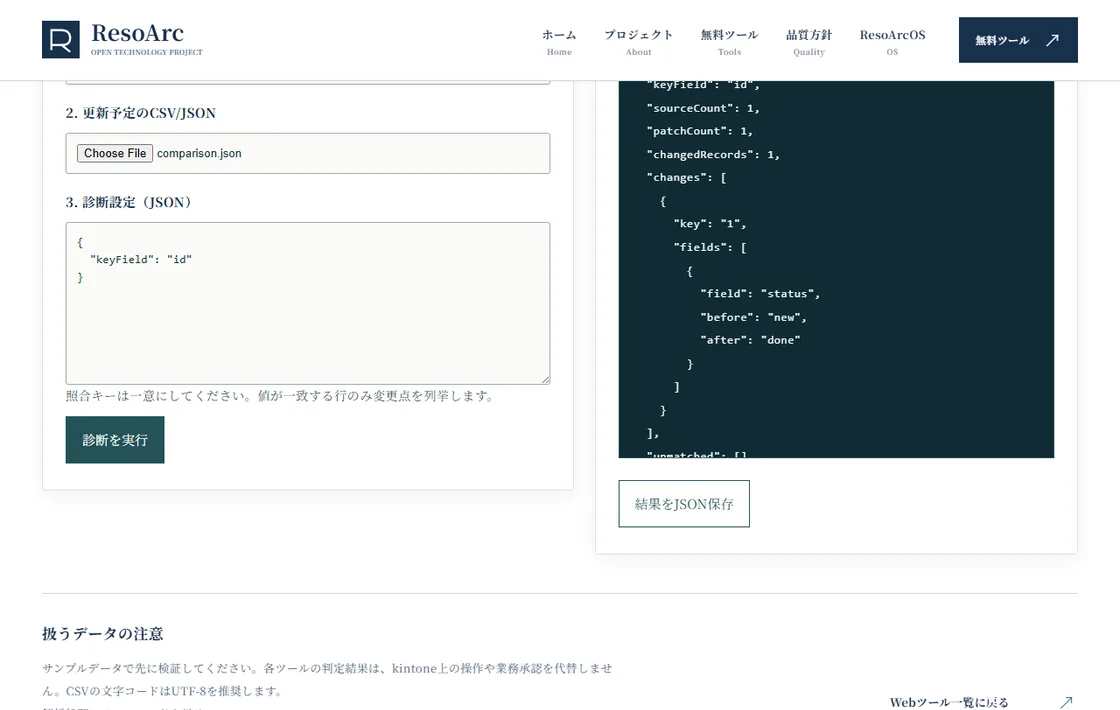
Task: Click the "sourceCount": 1 output line
Action: pos(703,108)
